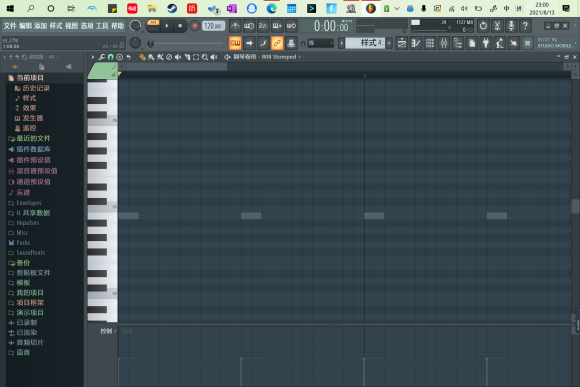Open the Channel rack view button
This screenshot has height=387, width=580.
430,43
